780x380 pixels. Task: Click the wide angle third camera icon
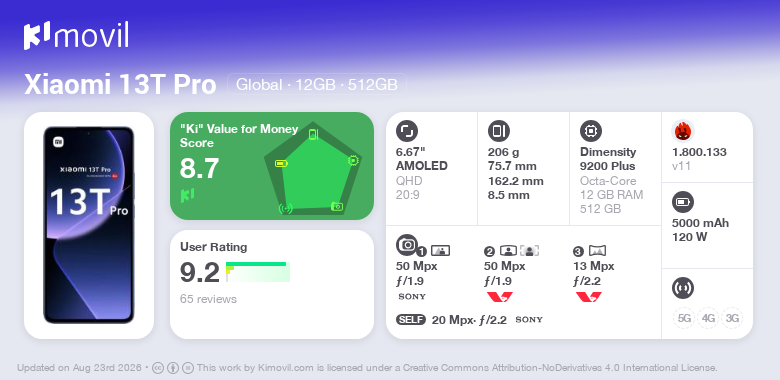[x=597, y=251]
